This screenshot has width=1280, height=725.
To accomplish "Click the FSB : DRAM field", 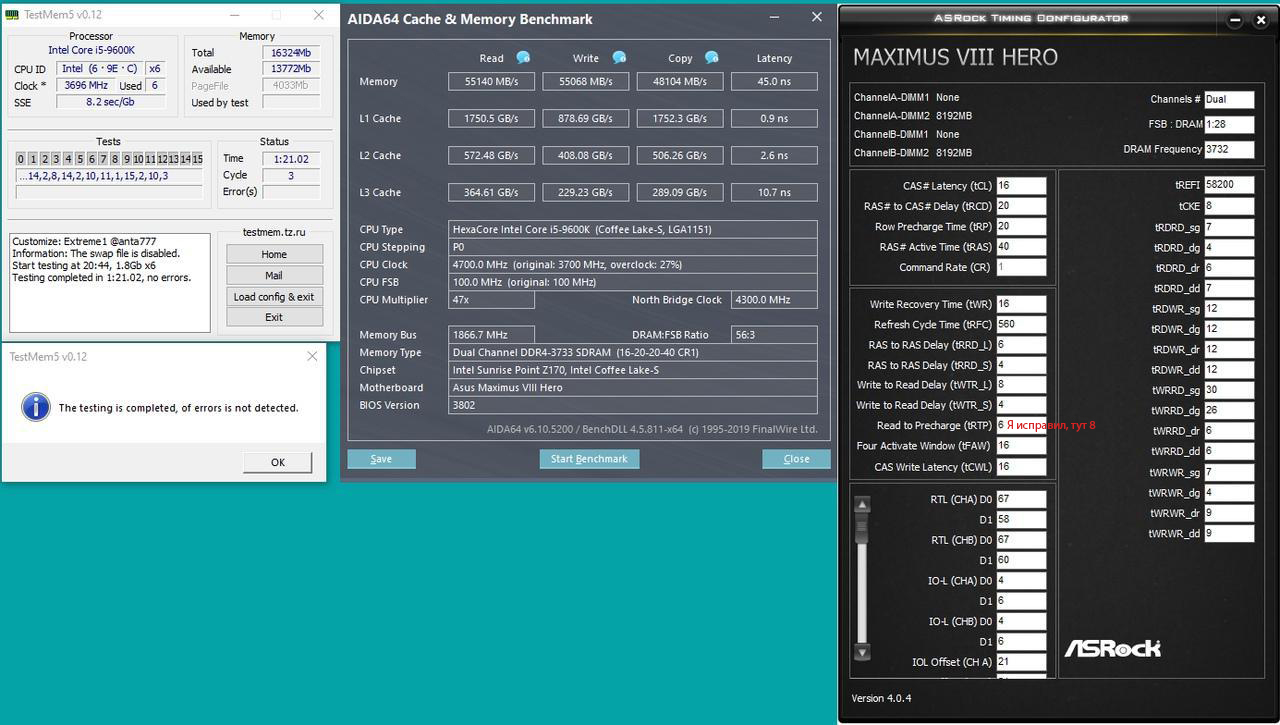I will [1229, 124].
